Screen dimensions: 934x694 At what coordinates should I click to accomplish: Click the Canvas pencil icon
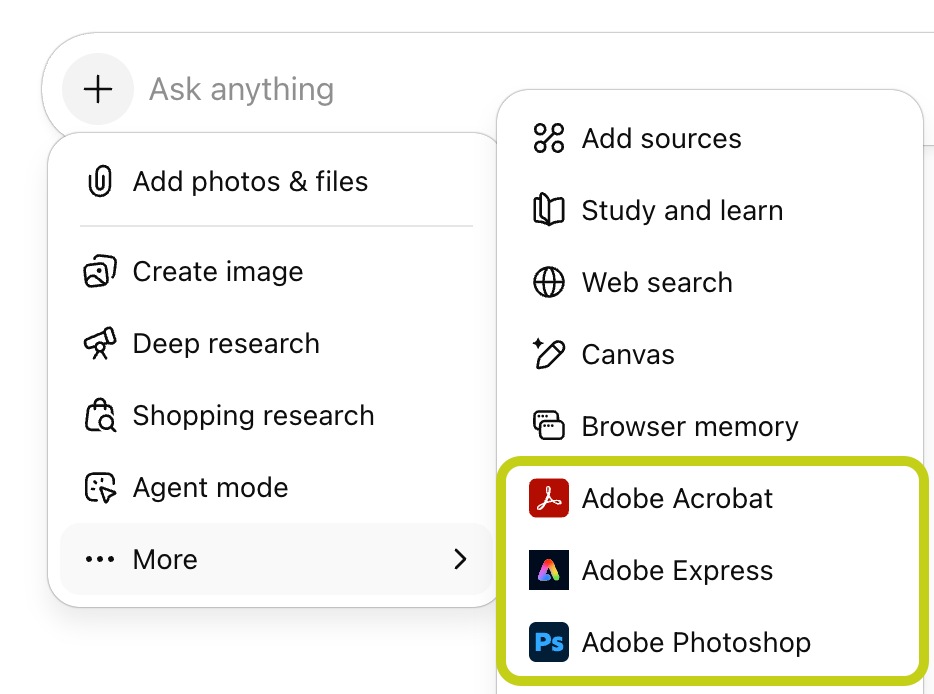[547, 354]
